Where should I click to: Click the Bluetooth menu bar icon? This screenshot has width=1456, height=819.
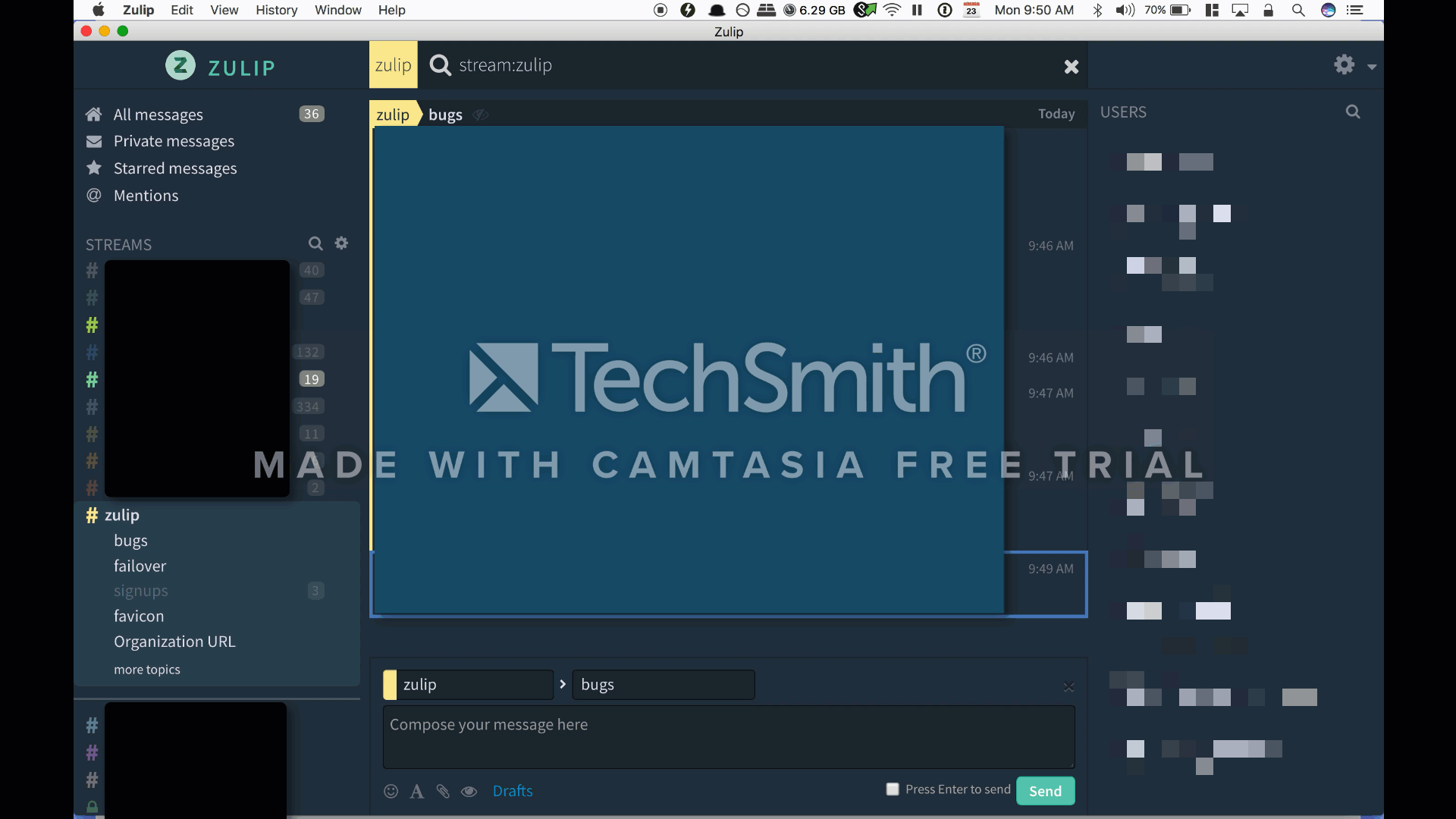point(1097,10)
